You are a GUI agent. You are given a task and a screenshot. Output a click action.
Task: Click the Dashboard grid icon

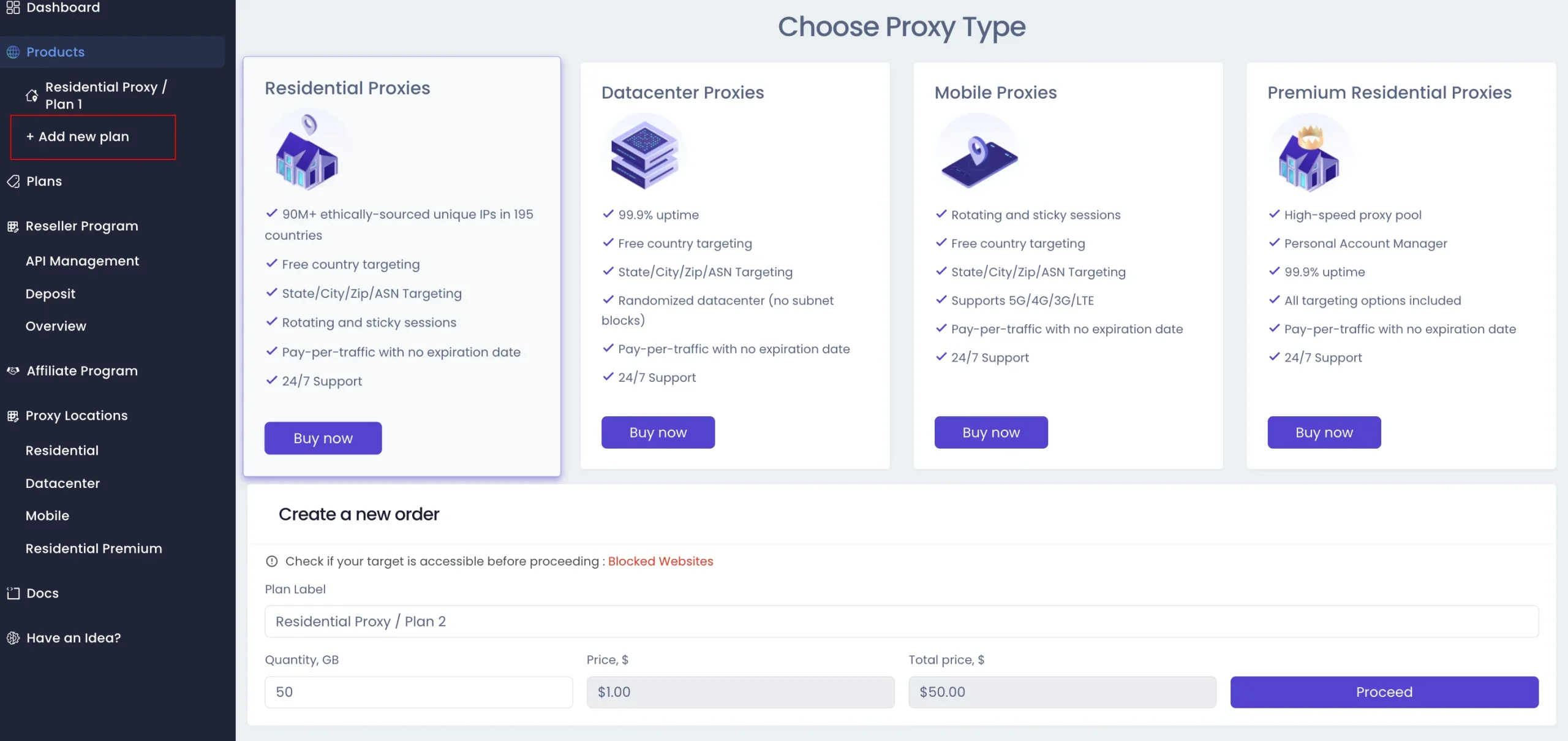click(x=13, y=7)
